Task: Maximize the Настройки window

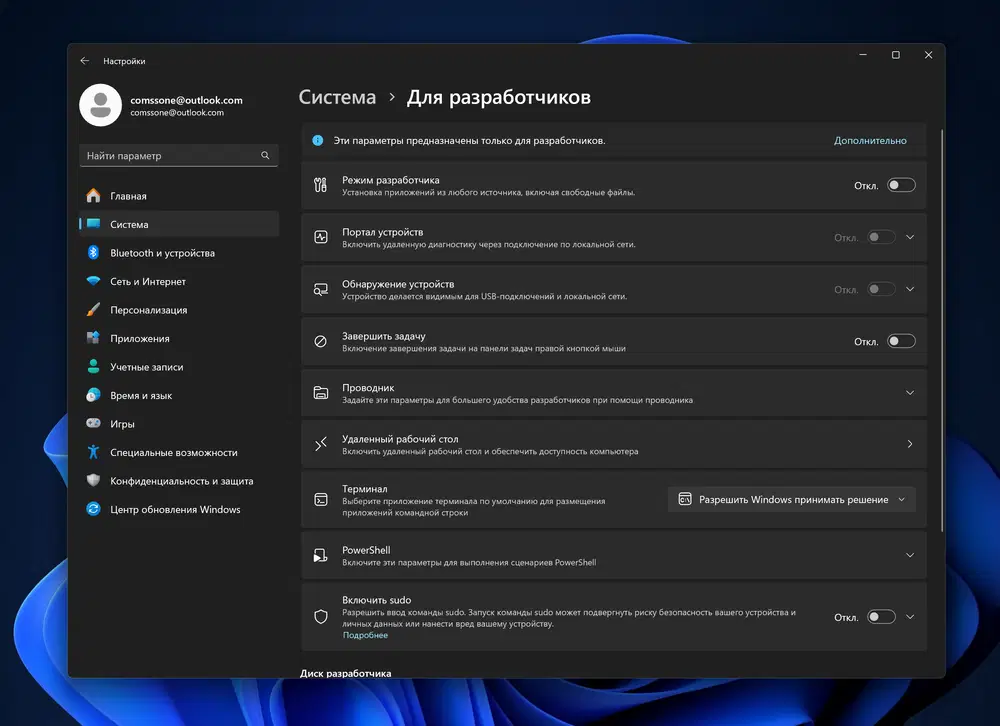Action: pos(895,55)
